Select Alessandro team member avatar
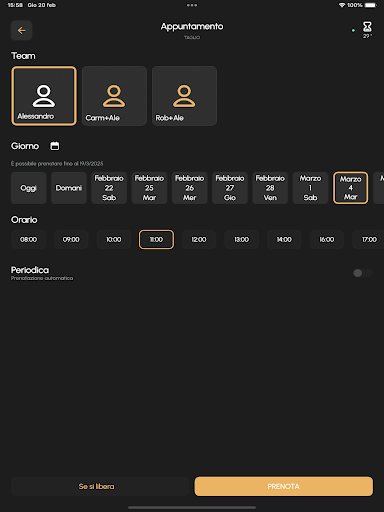This screenshot has width=384, height=512. pyautogui.click(x=44, y=96)
